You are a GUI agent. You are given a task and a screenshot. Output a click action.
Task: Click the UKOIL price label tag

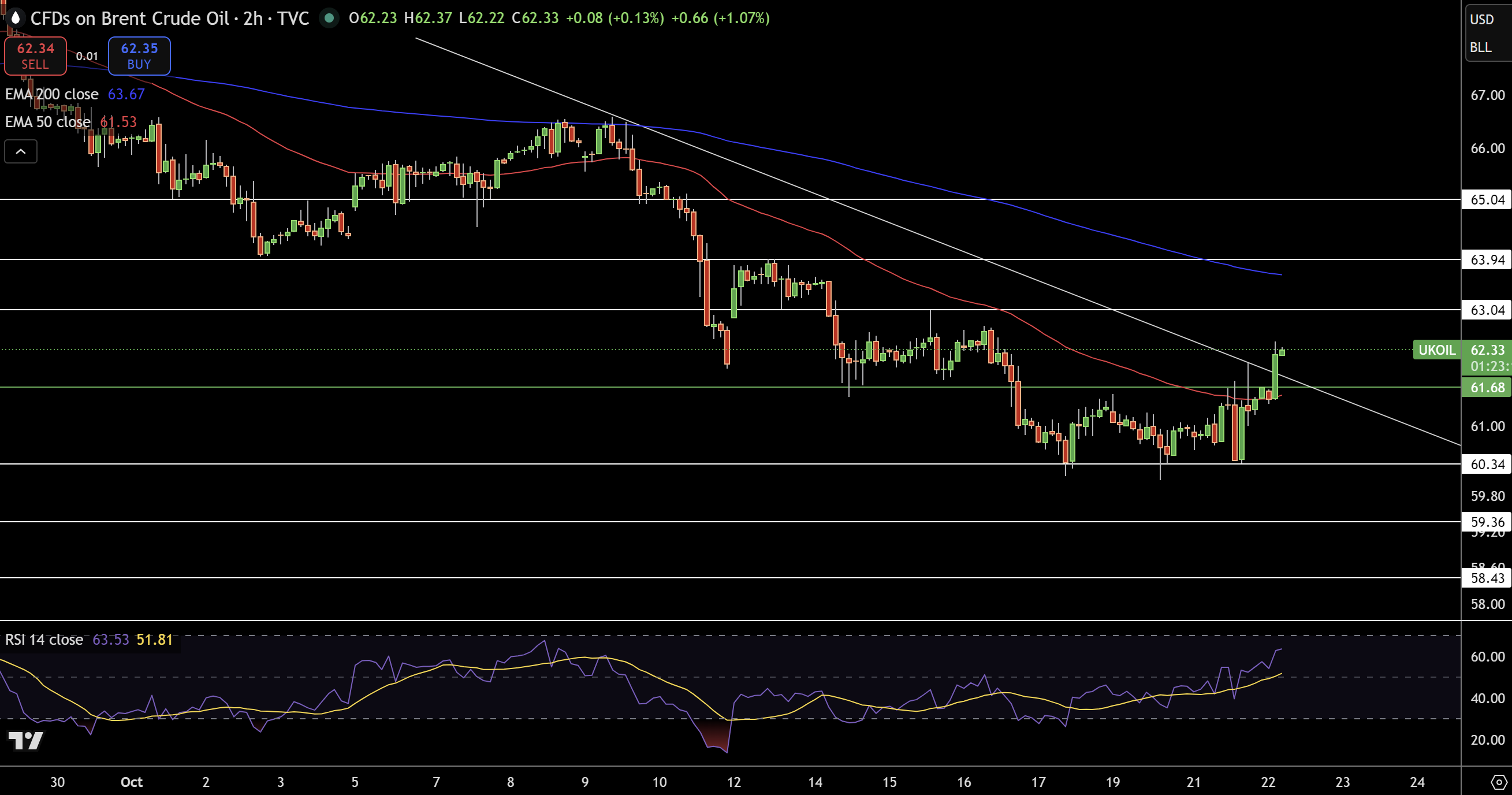(1436, 350)
